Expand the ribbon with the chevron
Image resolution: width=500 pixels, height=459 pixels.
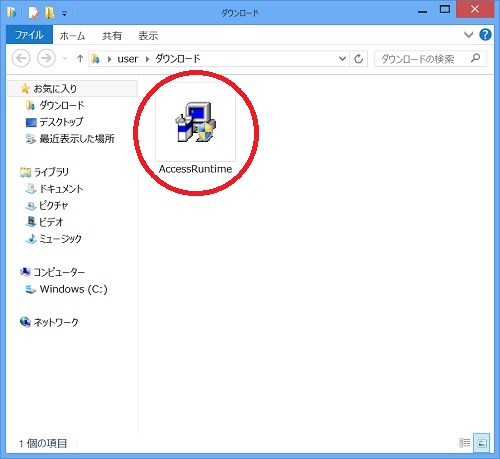pyautogui.click(x=469, y=35)
